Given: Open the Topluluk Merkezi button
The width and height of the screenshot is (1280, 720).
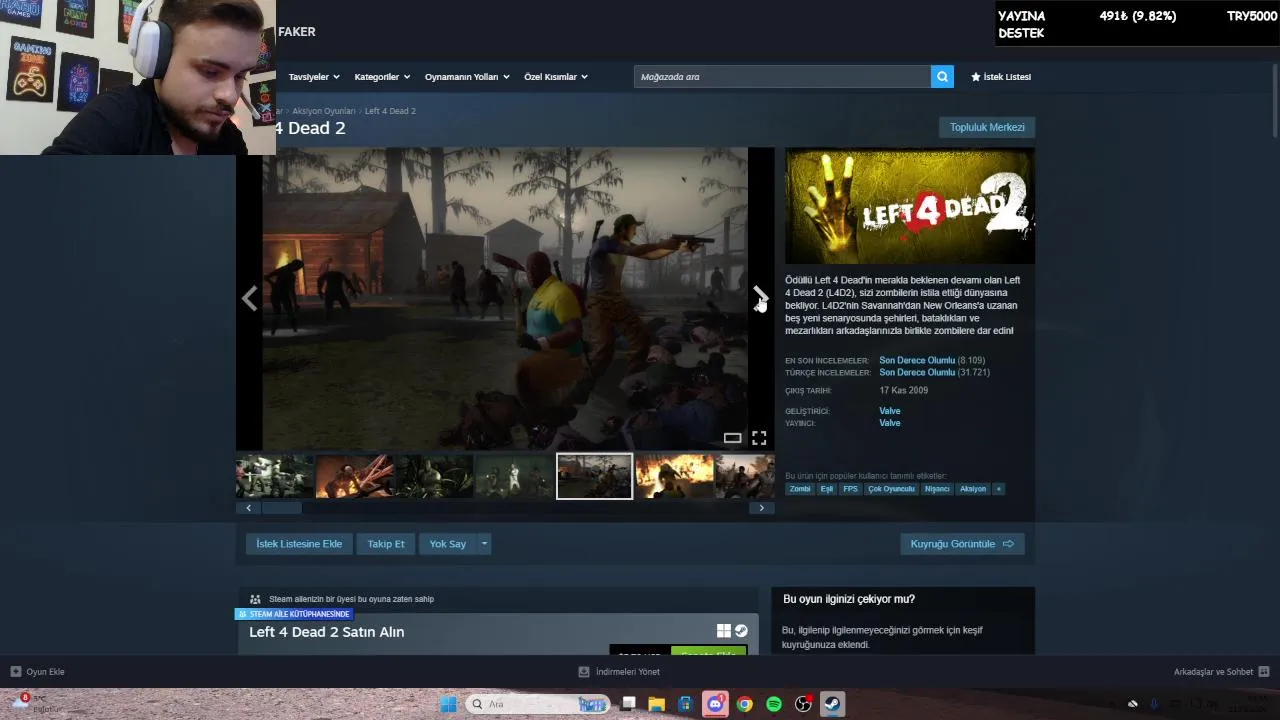Looking at the screenshot, I should [x=987, y=127].
